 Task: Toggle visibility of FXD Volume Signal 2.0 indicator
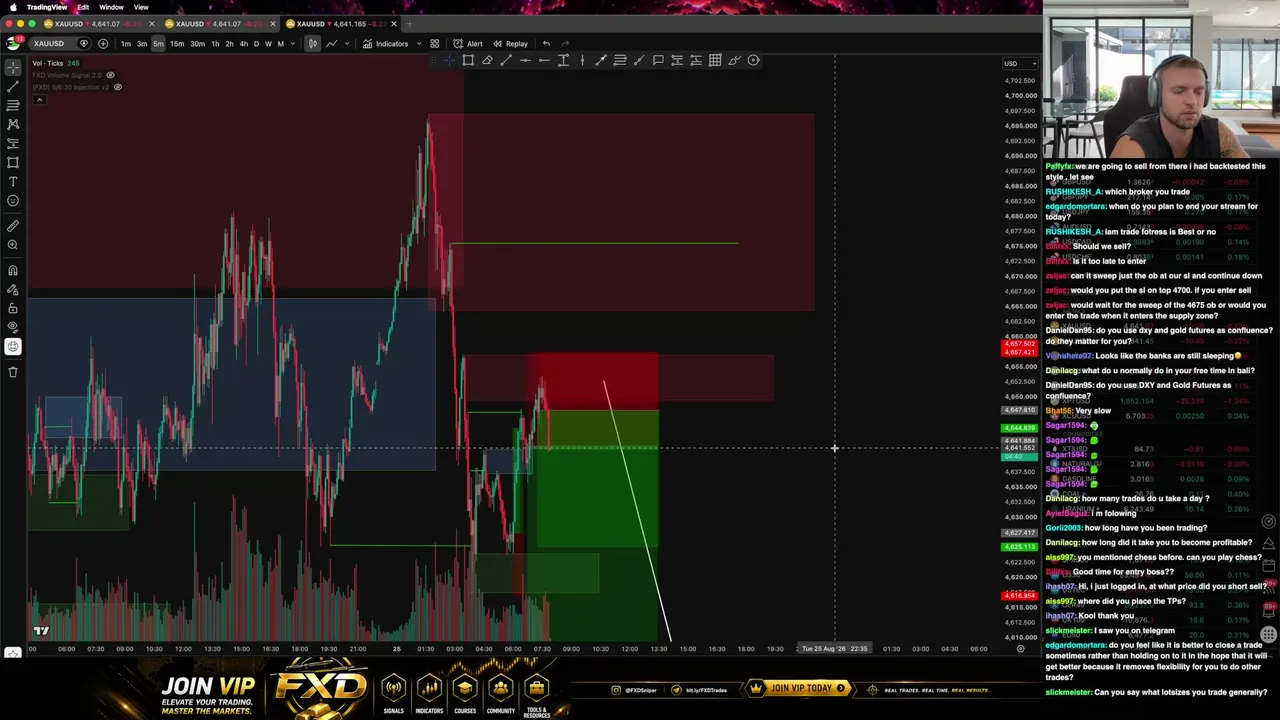tap(110, 75)
